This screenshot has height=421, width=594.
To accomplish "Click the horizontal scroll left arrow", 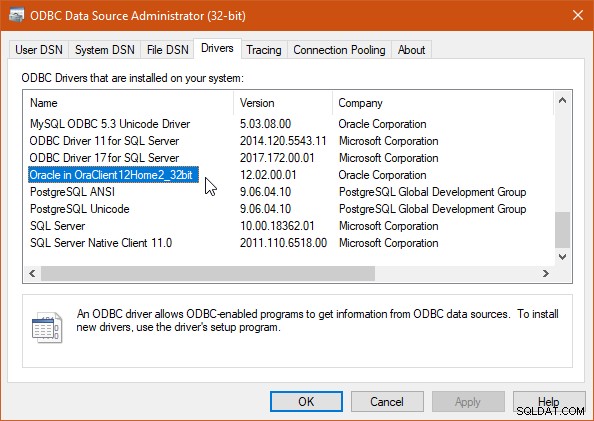I will 32,273.
